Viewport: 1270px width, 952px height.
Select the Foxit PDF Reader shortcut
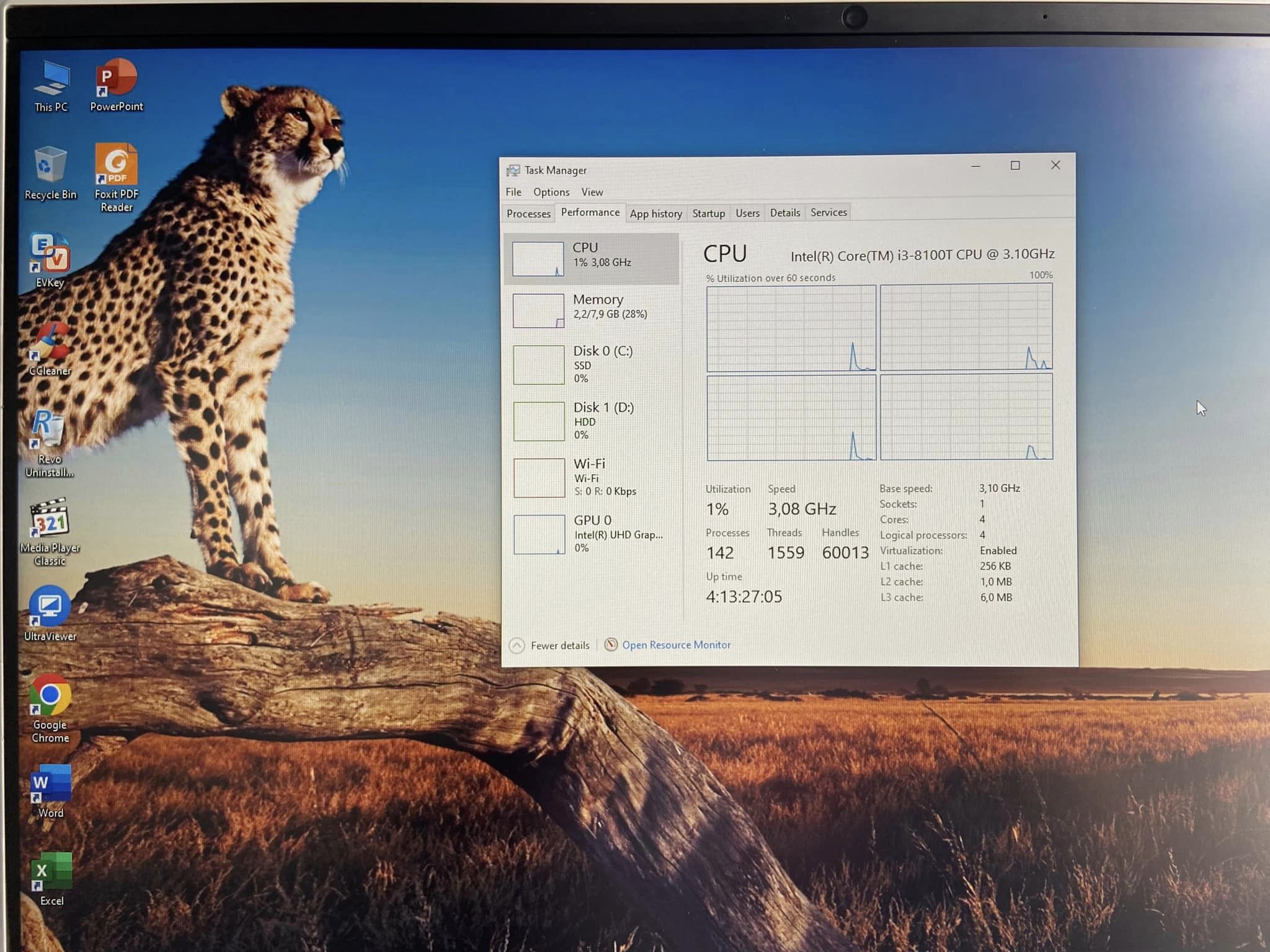click(x=116, y=178)
